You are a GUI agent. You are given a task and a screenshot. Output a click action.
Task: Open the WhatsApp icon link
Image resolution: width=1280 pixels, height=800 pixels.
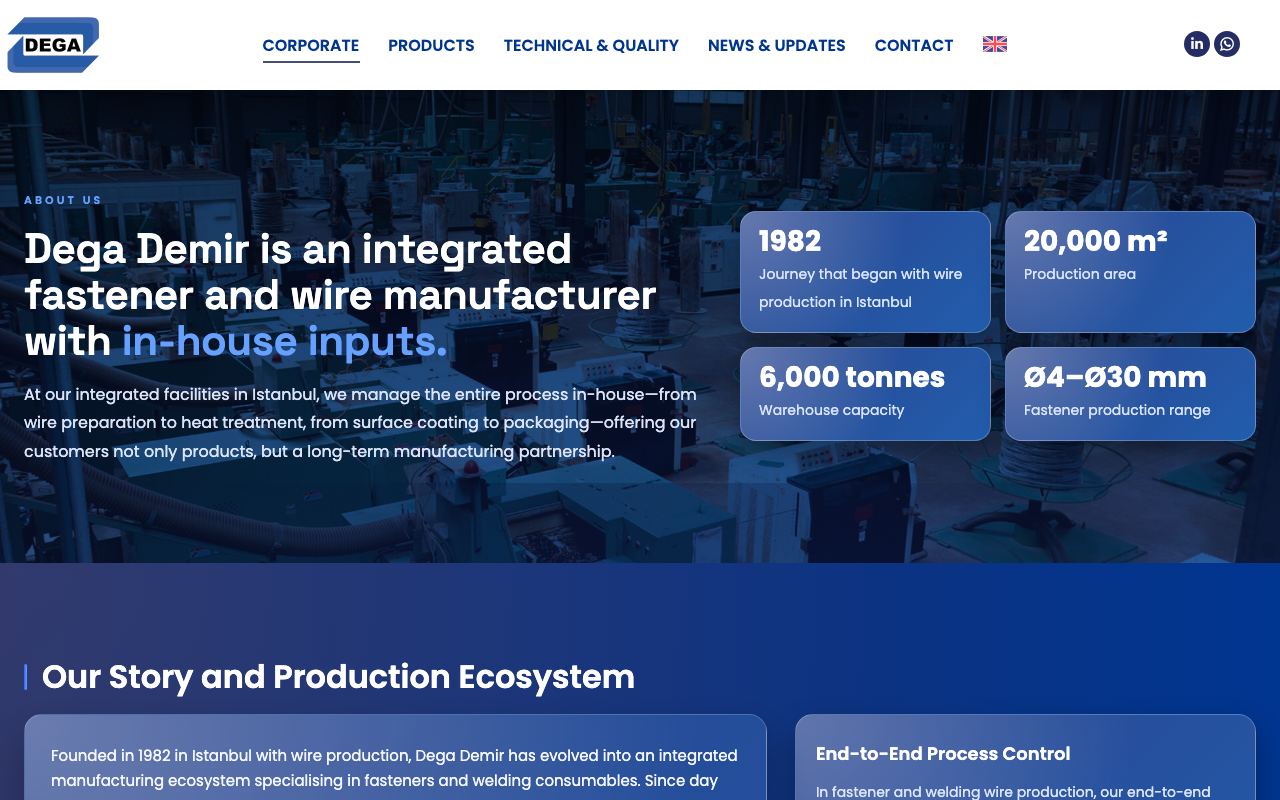tap(1227, 44)
